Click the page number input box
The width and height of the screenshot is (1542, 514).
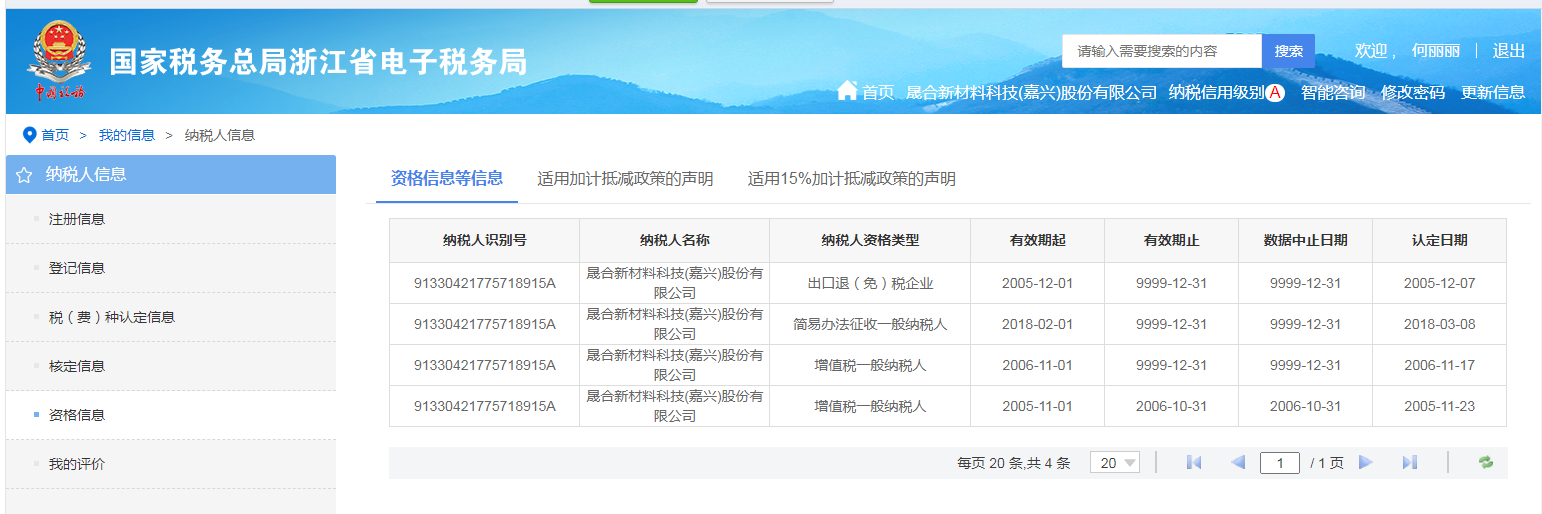pyautogui.click(x=1279, y=463)
